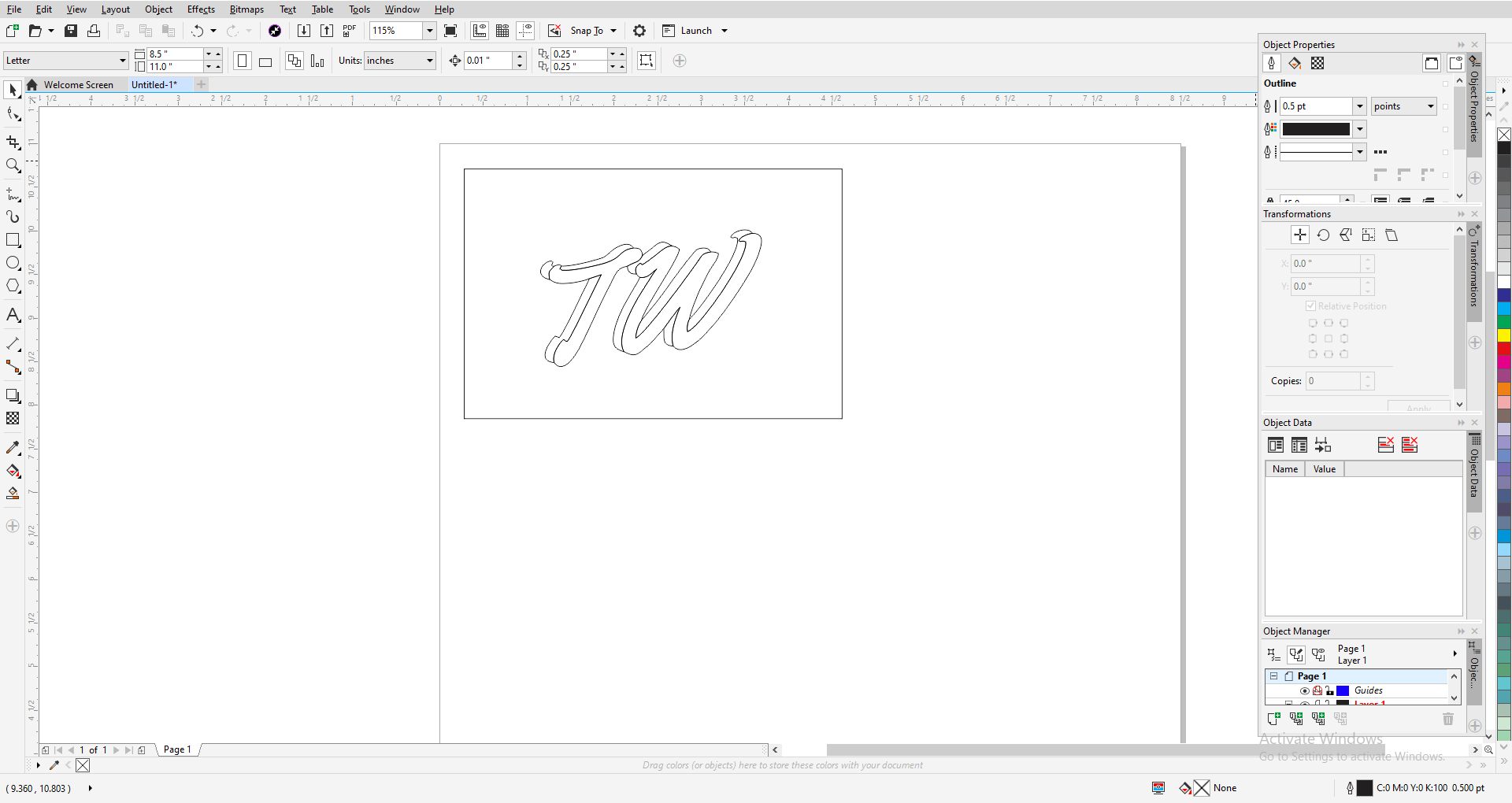Open outline width 0.5 pt dropdown
The image size is (1512, 803).
click(1359, 106)
